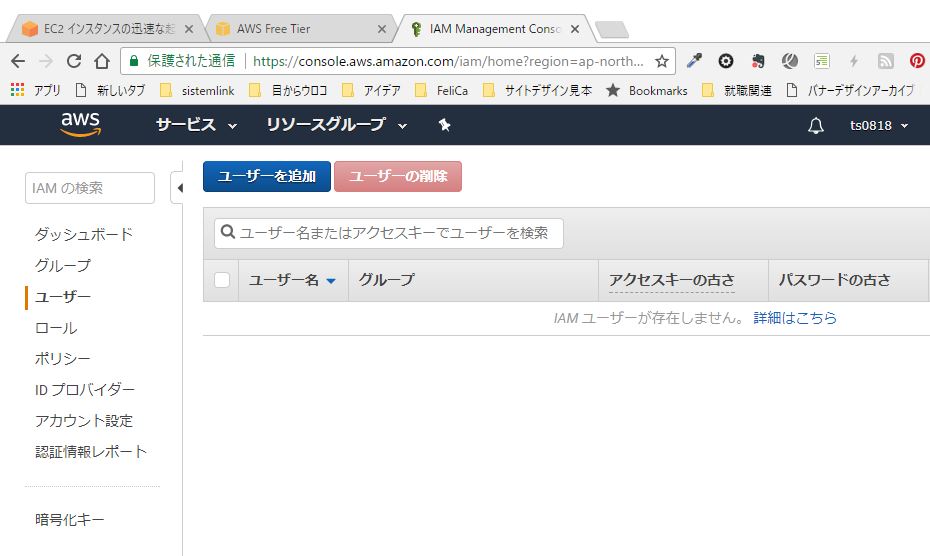Click the ユーザーの削除 button
The width and height of the screenshot is (930, 556).
click(398, 176)
